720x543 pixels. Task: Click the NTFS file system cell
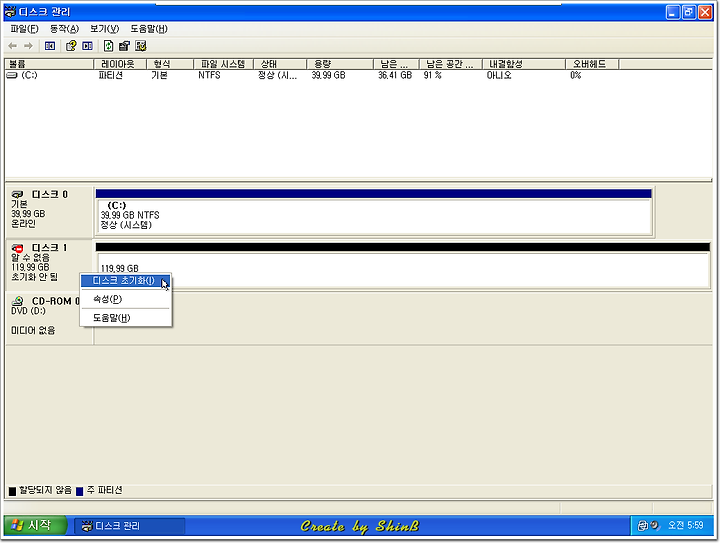209,75
